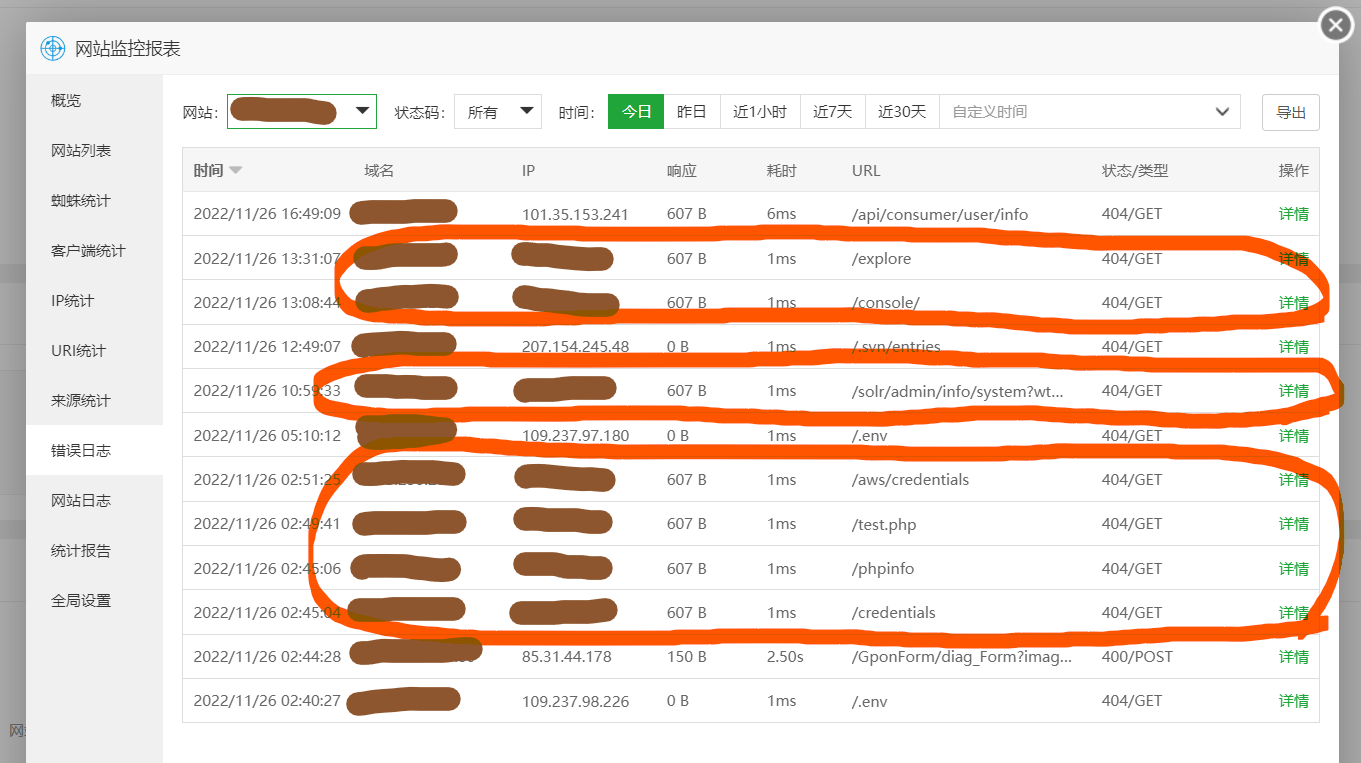1361x763 pixels.
Task: Click the IP address 207.154.245.48
Action: [x=575, y=347]
